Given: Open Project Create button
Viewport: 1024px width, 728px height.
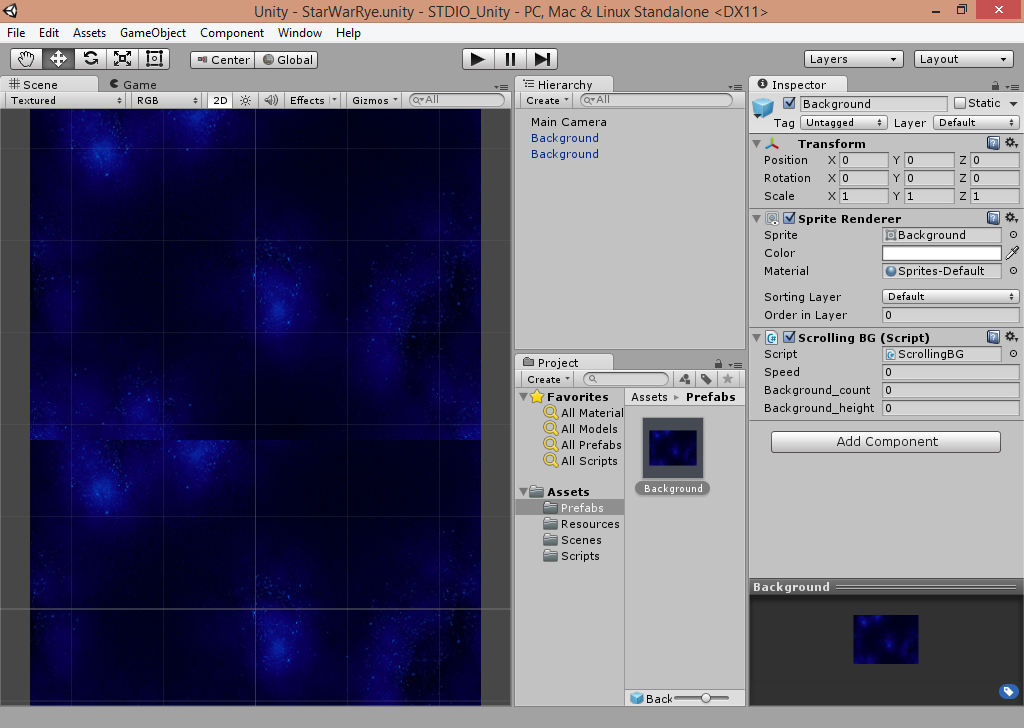Looking at the screenshot, I should coord(548,379).
